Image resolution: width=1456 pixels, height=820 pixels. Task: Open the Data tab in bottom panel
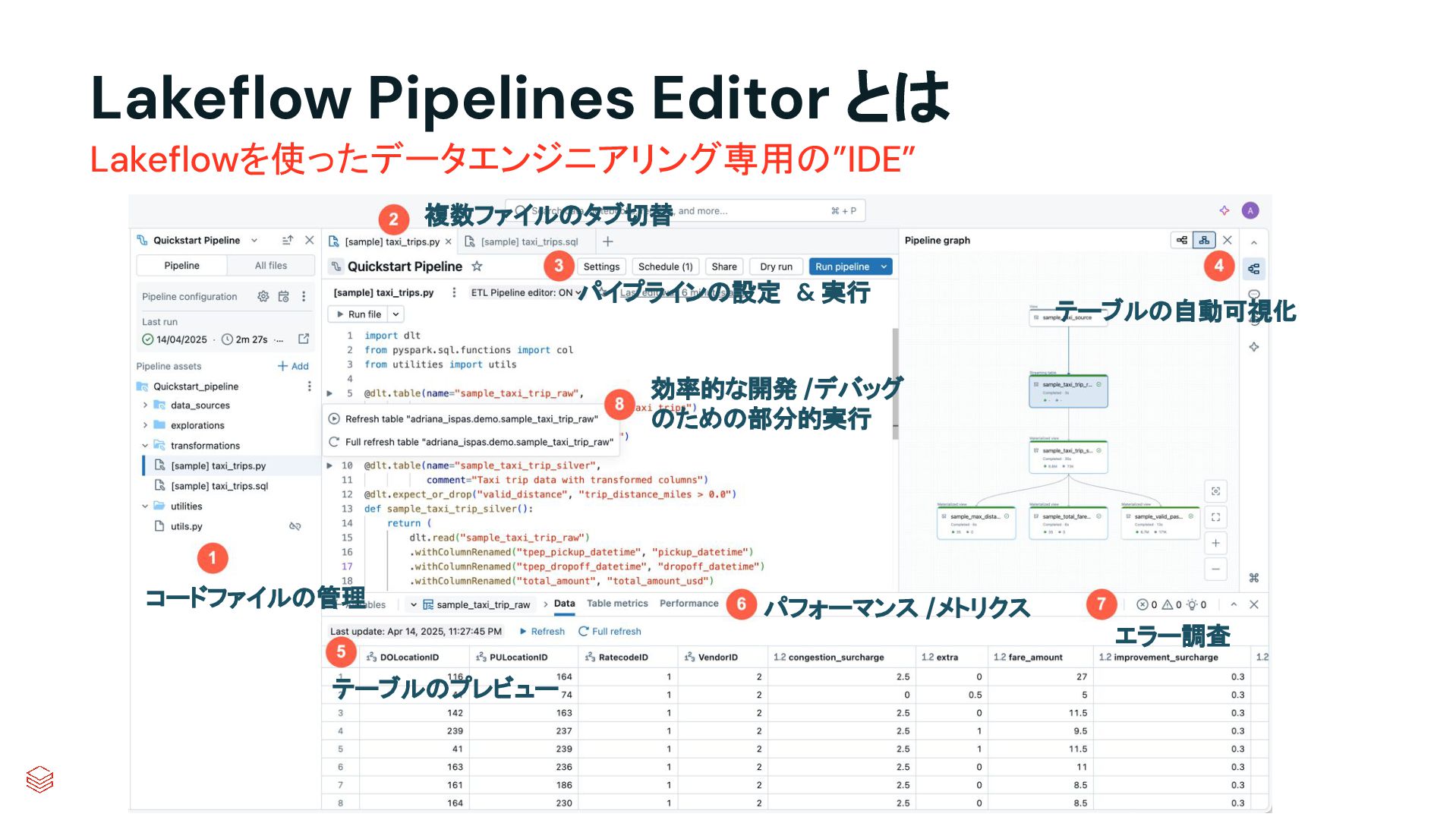click(564, 604)
